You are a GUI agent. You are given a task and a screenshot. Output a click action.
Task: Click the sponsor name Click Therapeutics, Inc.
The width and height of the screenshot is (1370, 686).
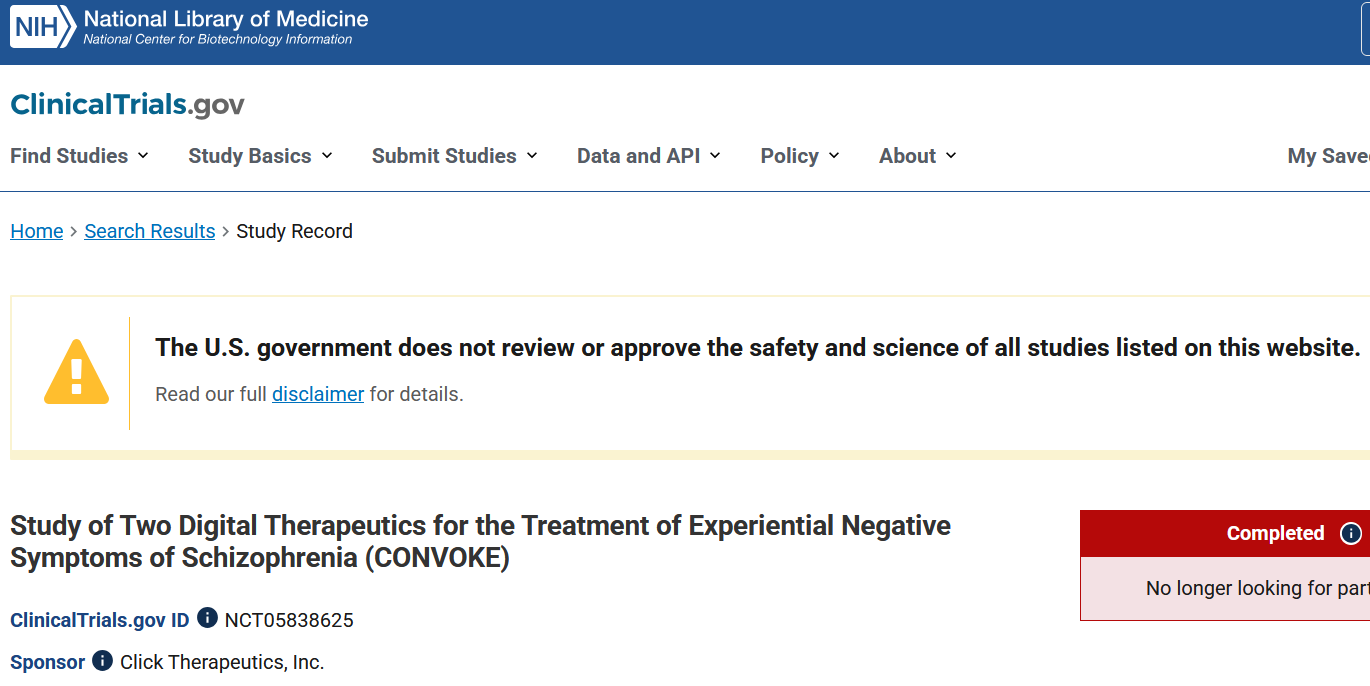click(222, 662)
